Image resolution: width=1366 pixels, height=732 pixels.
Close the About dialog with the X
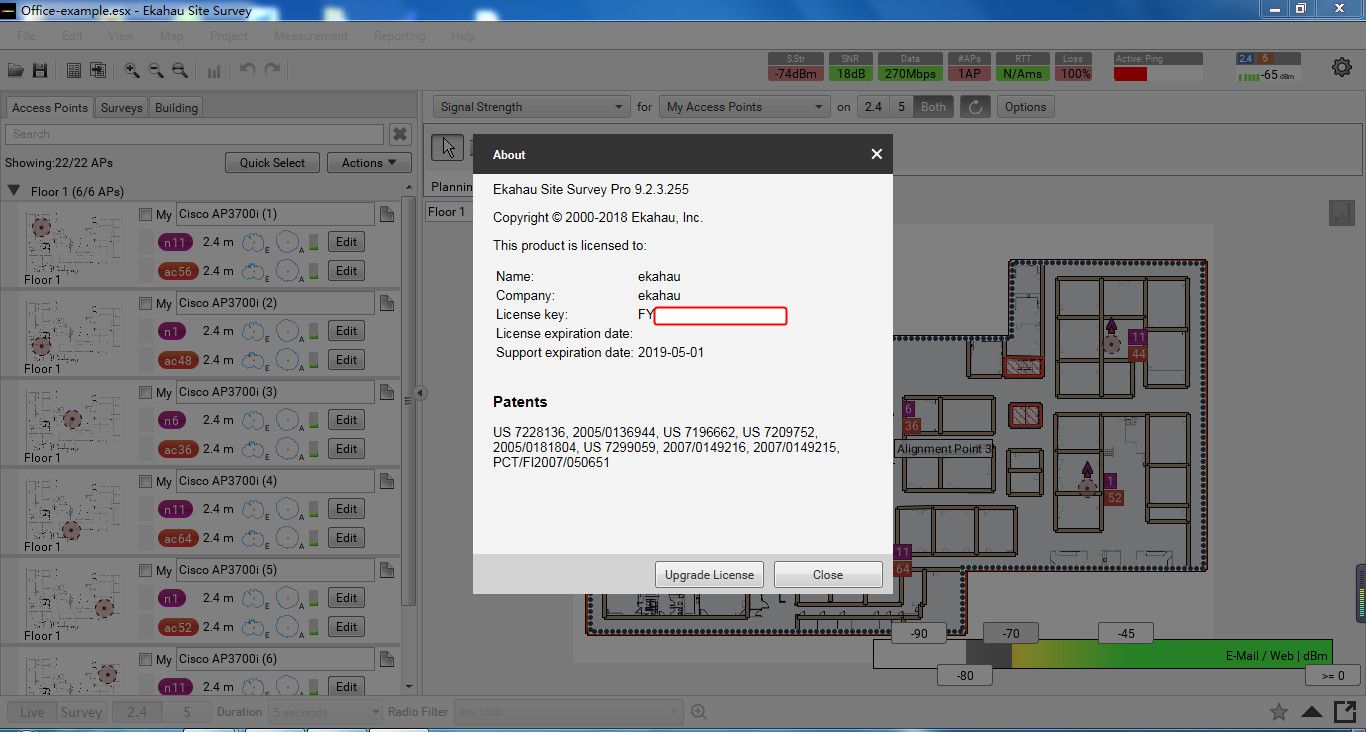pos(876,154)
